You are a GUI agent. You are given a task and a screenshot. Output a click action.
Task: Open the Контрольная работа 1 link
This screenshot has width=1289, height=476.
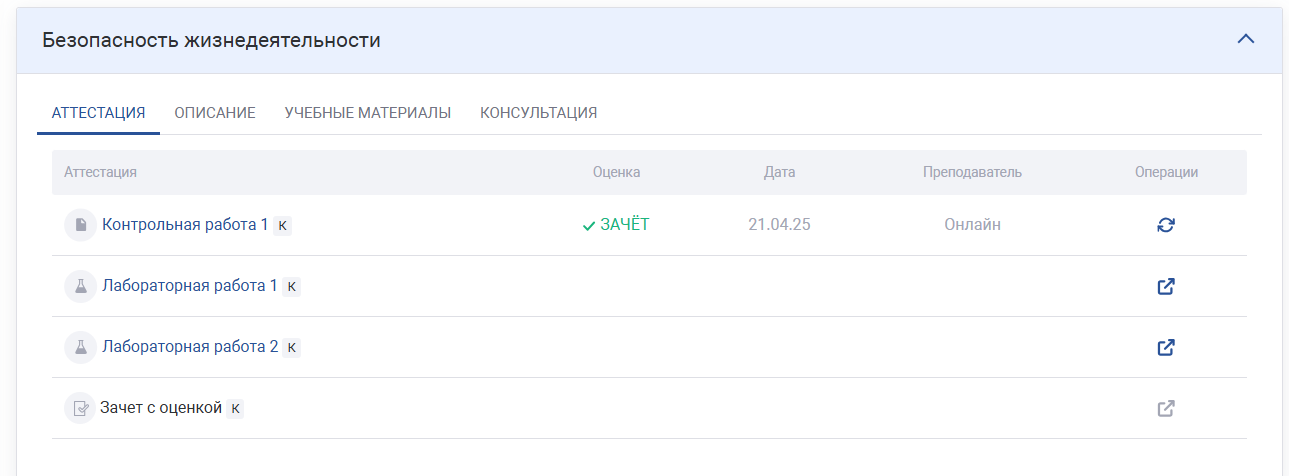coord(185,225)
